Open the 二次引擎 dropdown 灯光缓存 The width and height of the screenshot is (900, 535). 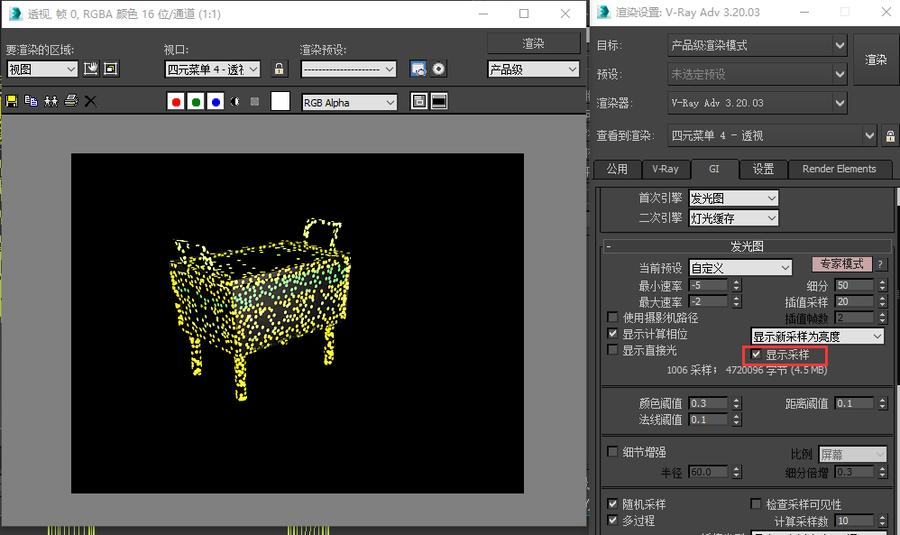(x=734, y=218)
